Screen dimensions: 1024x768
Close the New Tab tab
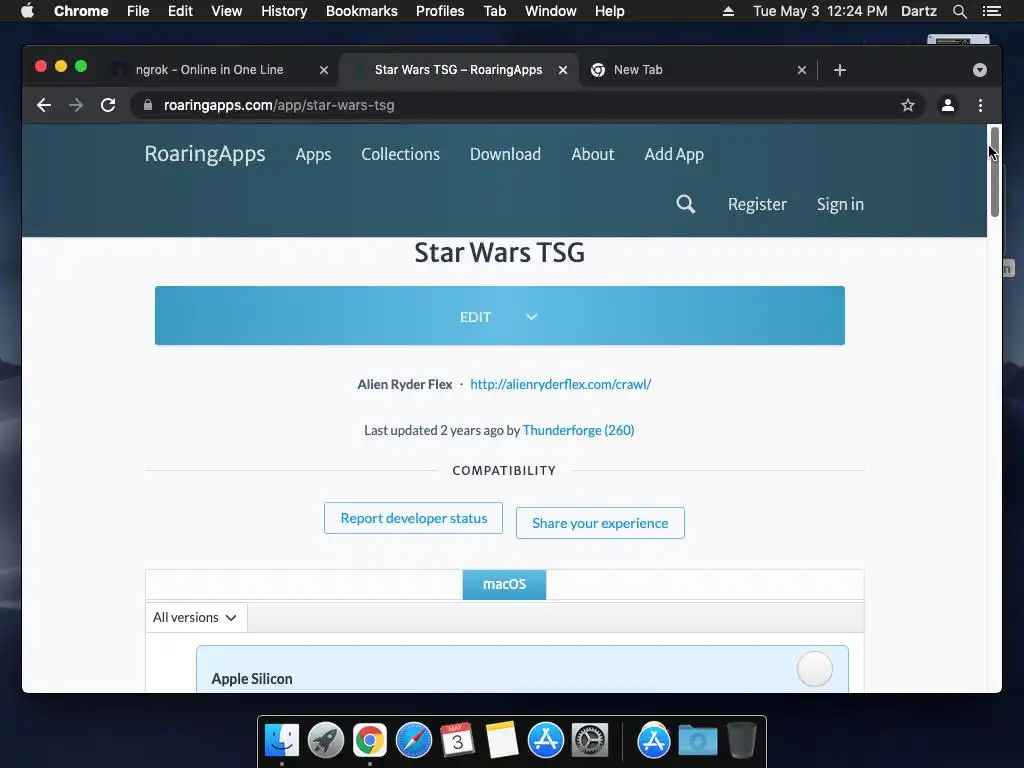[x=802, y=70]
